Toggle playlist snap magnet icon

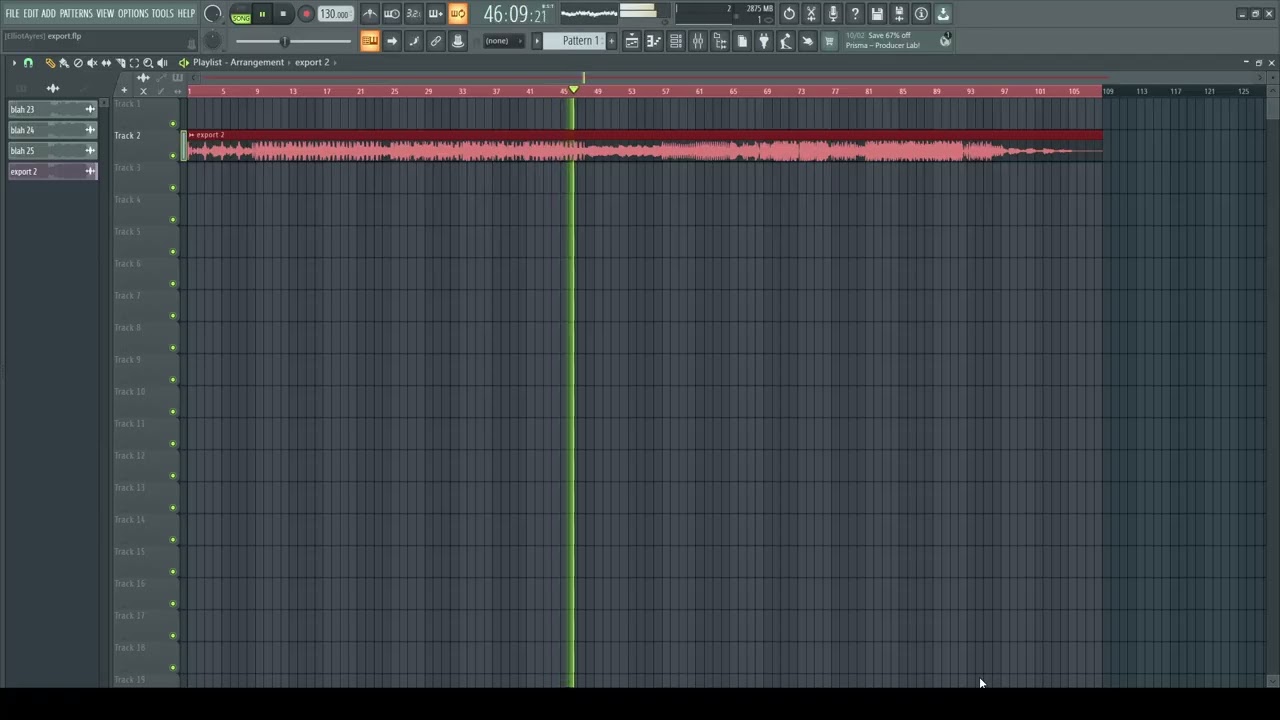pos(28,63)
